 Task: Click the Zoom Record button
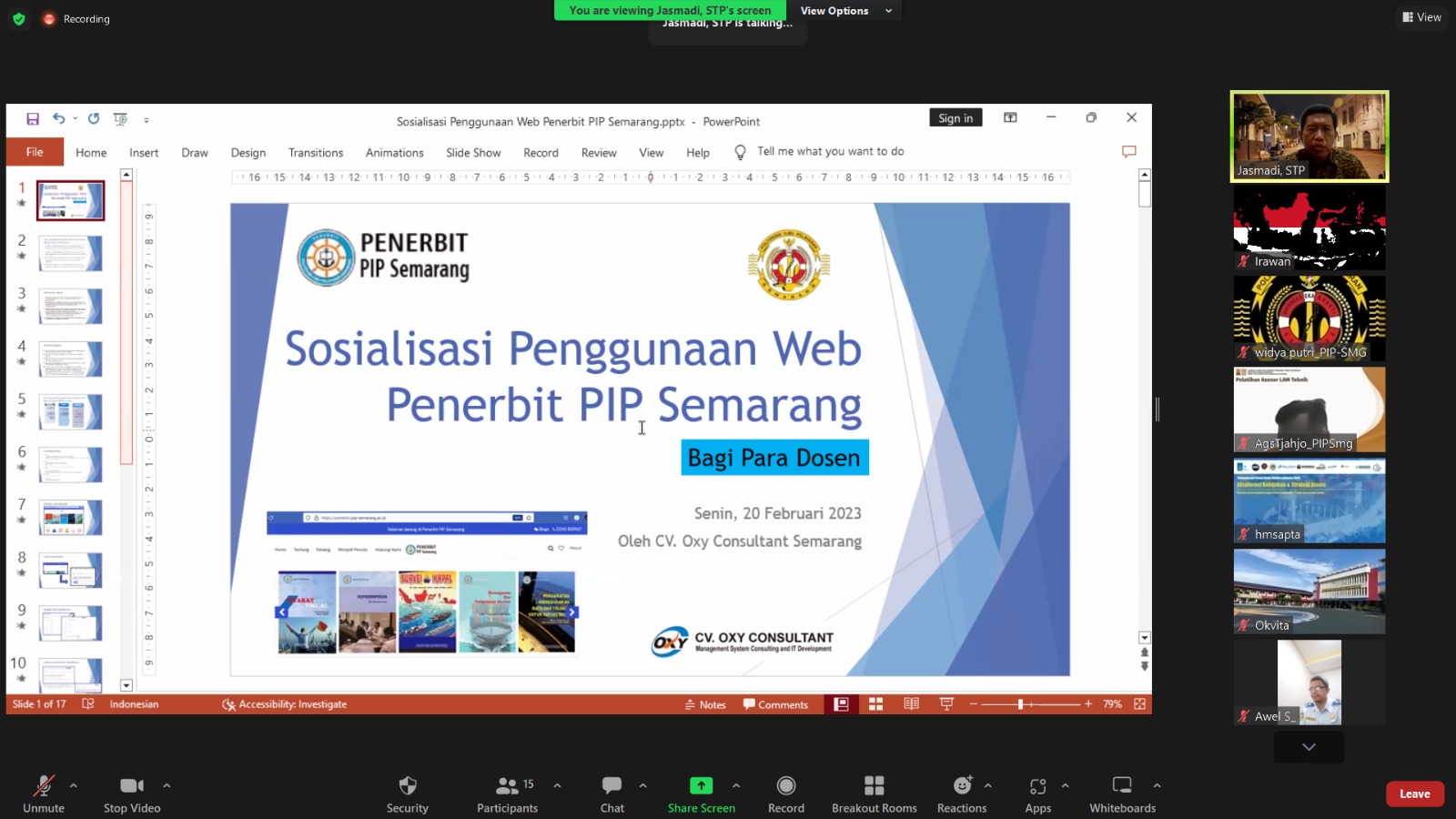coord(786,794)
